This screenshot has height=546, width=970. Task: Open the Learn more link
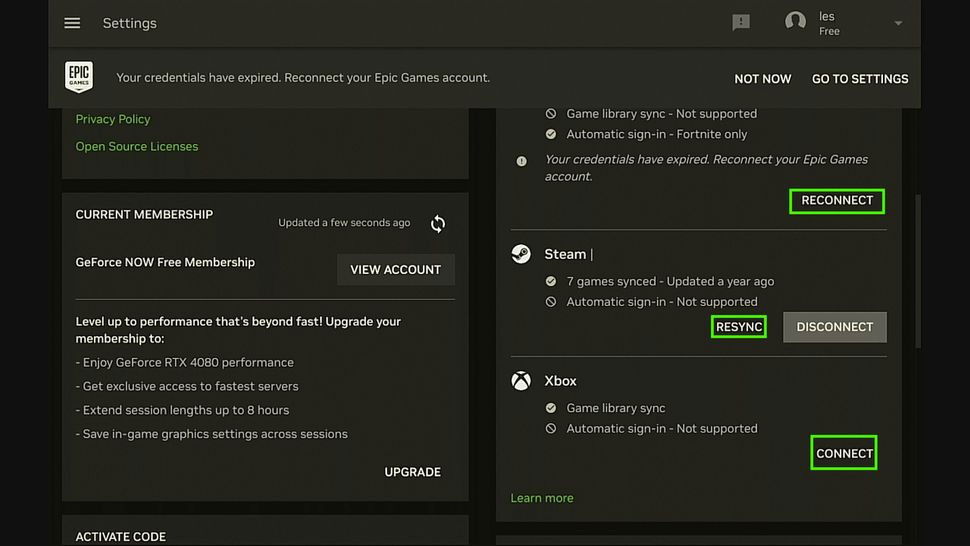[x=542, y=498]
